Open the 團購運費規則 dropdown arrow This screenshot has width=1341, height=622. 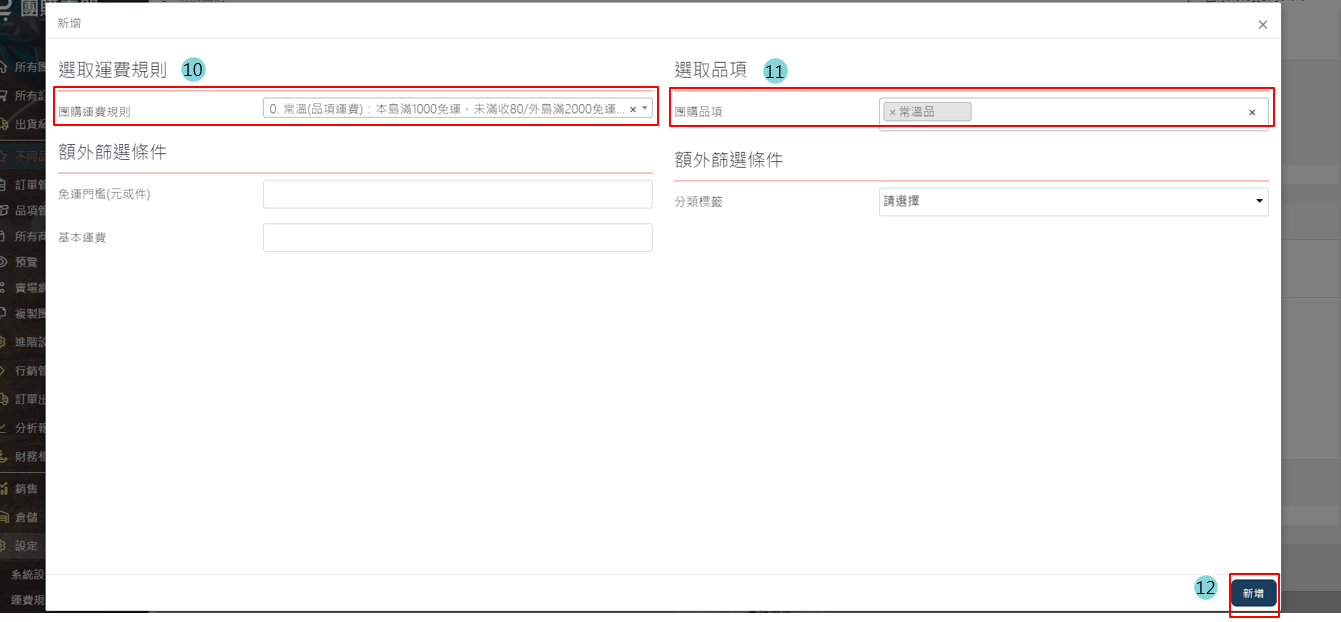pos(645,108)
